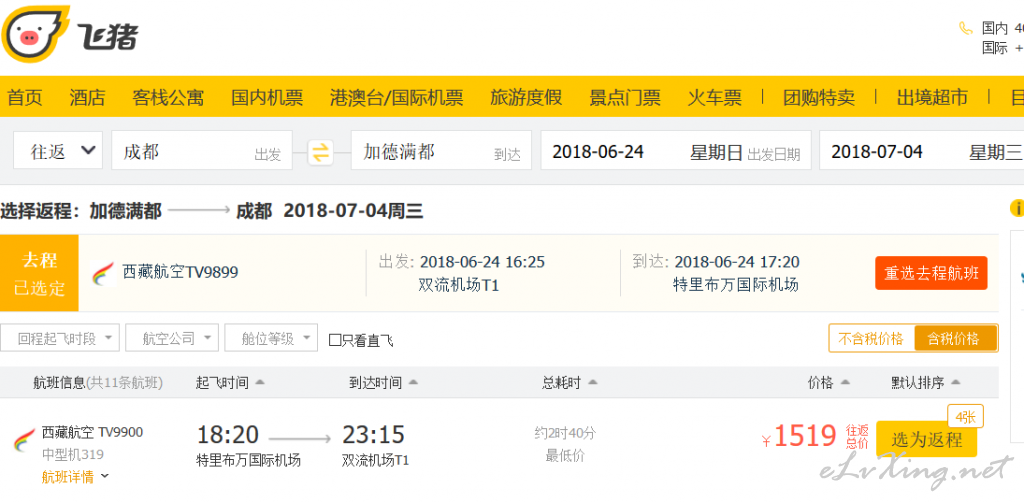The width and height of the screenshot is (1024, 503).
Task: Click the phone icon near 国内
Action: pos(965,28)
